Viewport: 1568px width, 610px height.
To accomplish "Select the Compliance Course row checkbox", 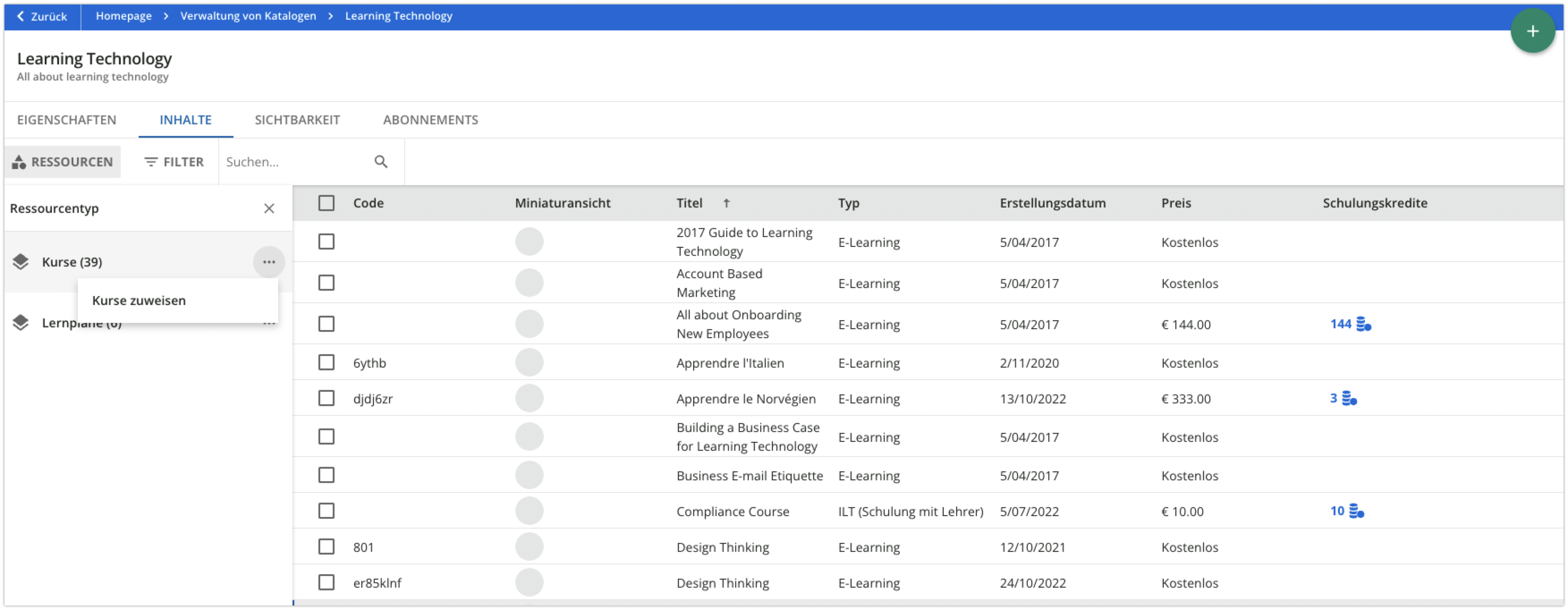I will [326, 511].
